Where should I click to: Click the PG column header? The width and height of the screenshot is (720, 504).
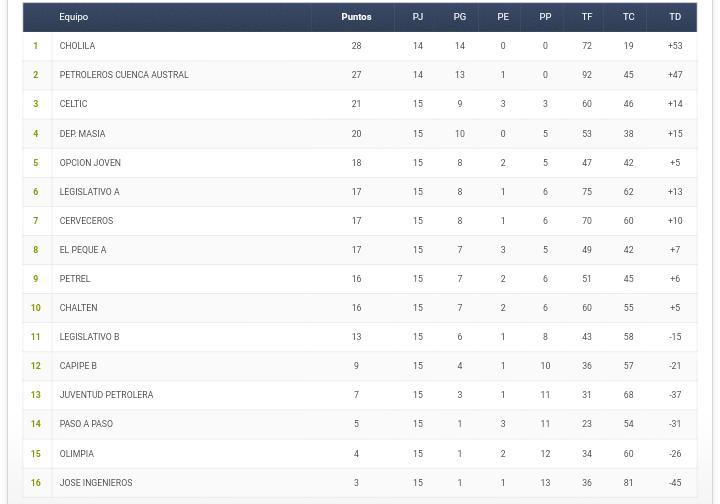click(459, 17)
